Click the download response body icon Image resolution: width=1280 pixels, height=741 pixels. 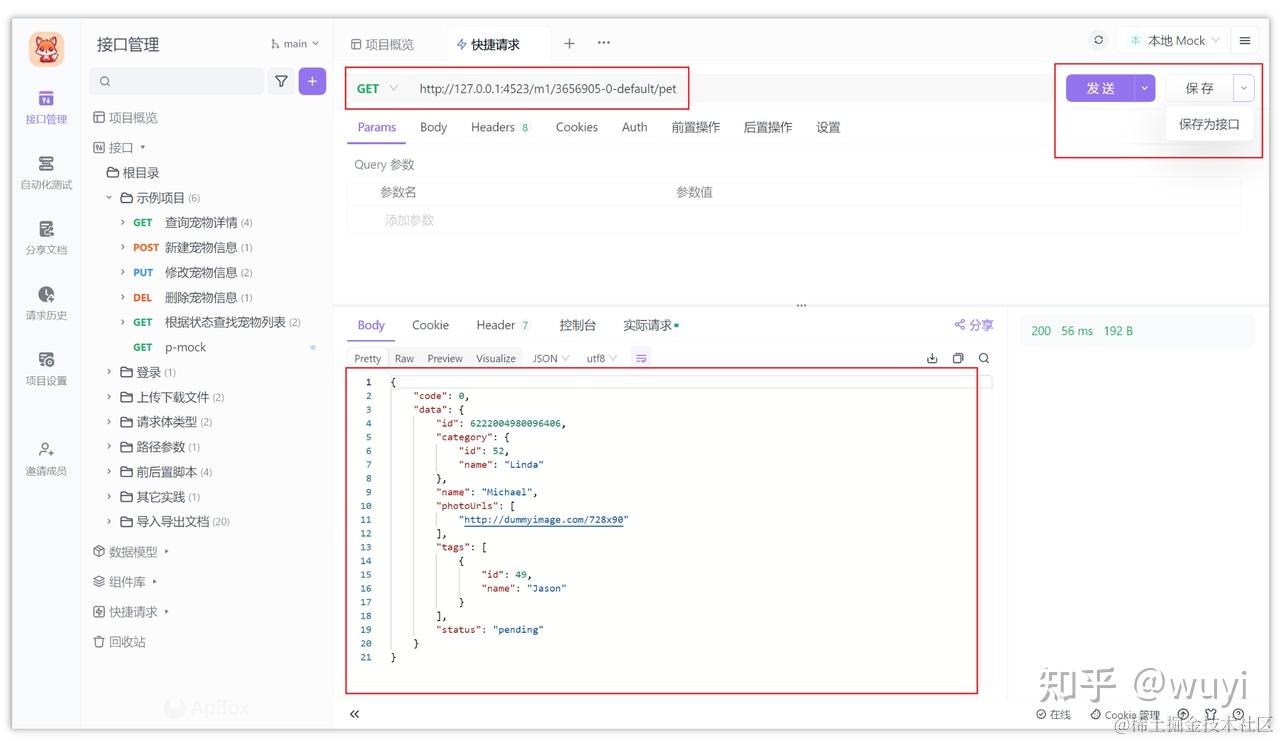tap(932, 357)
